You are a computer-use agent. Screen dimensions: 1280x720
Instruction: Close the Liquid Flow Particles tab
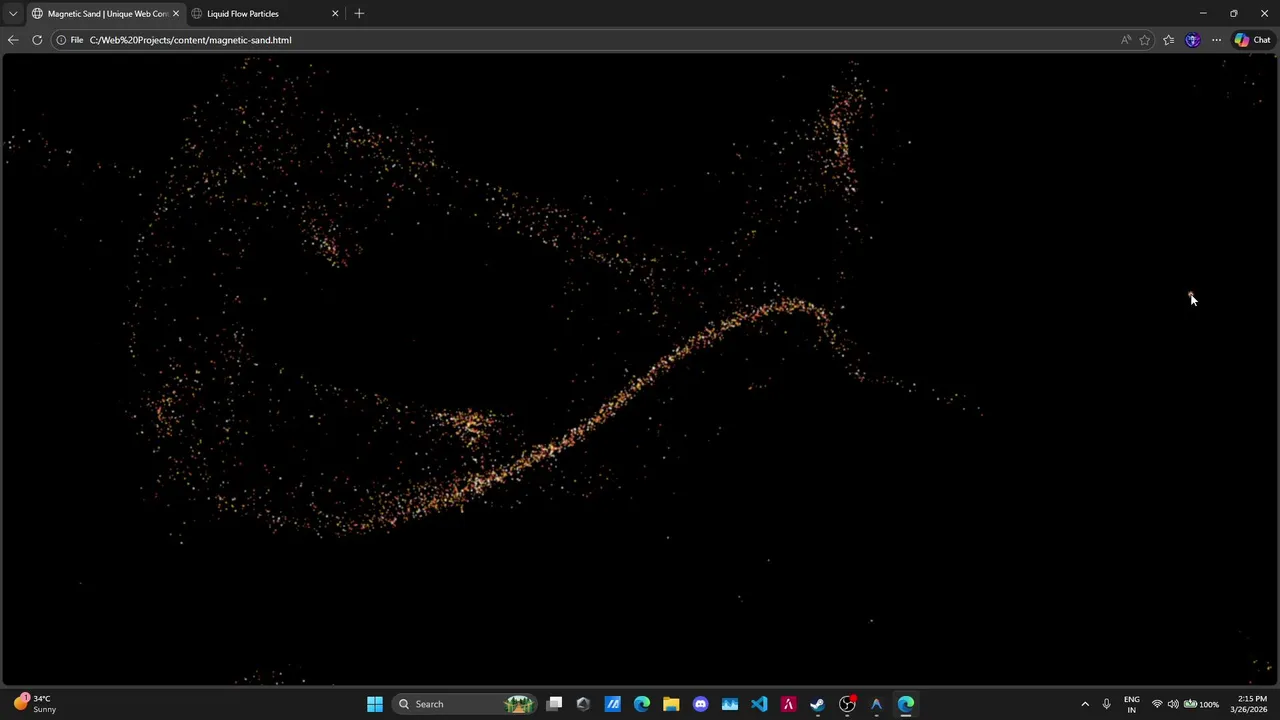click(x=335, y=14)
